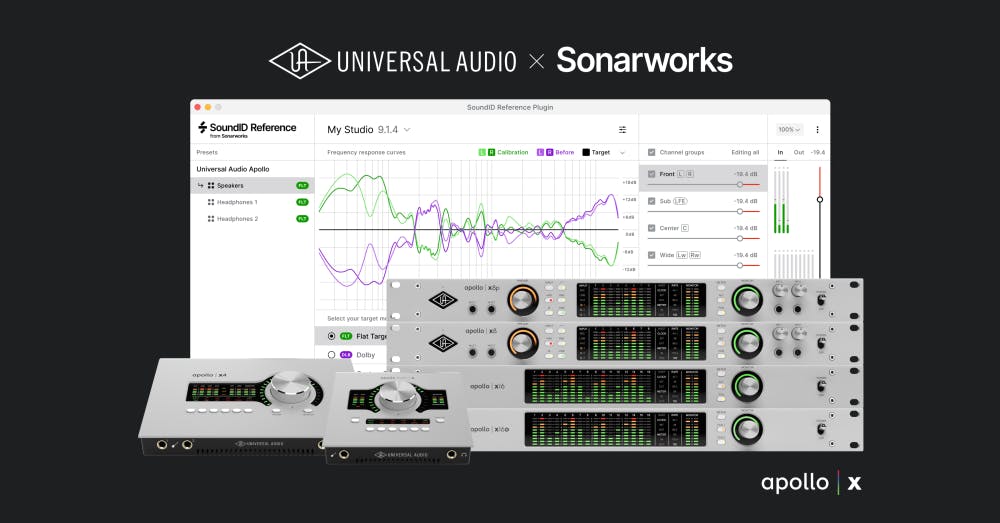Switch to the Out meter tab
1000x523 pixels.
click(798, 152)
